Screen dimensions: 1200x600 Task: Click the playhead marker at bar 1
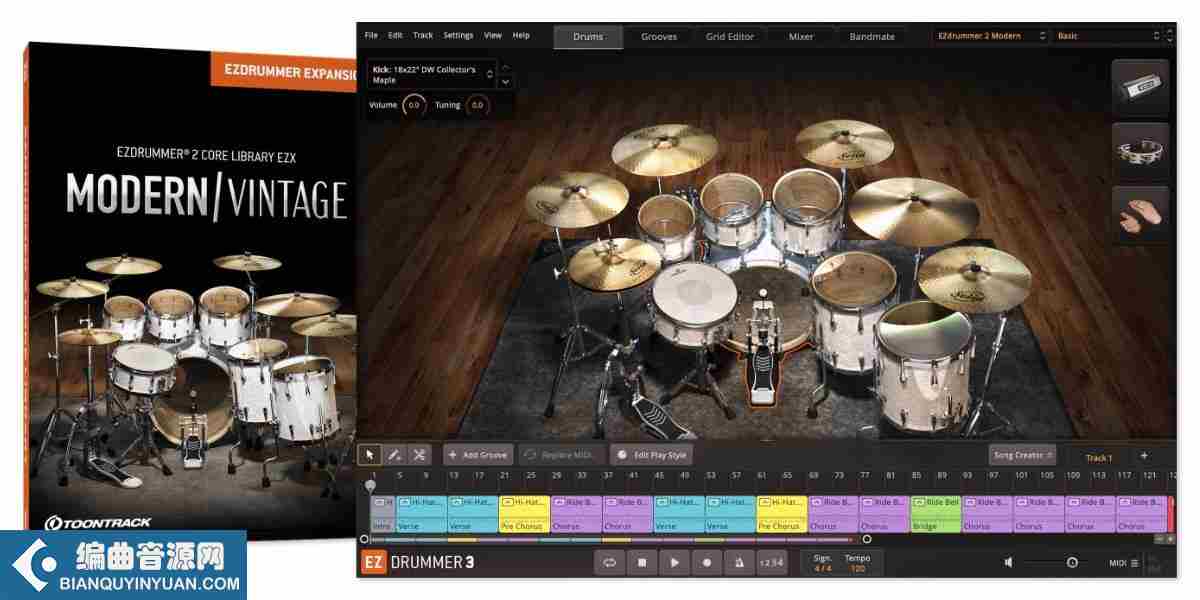(371, 486)
